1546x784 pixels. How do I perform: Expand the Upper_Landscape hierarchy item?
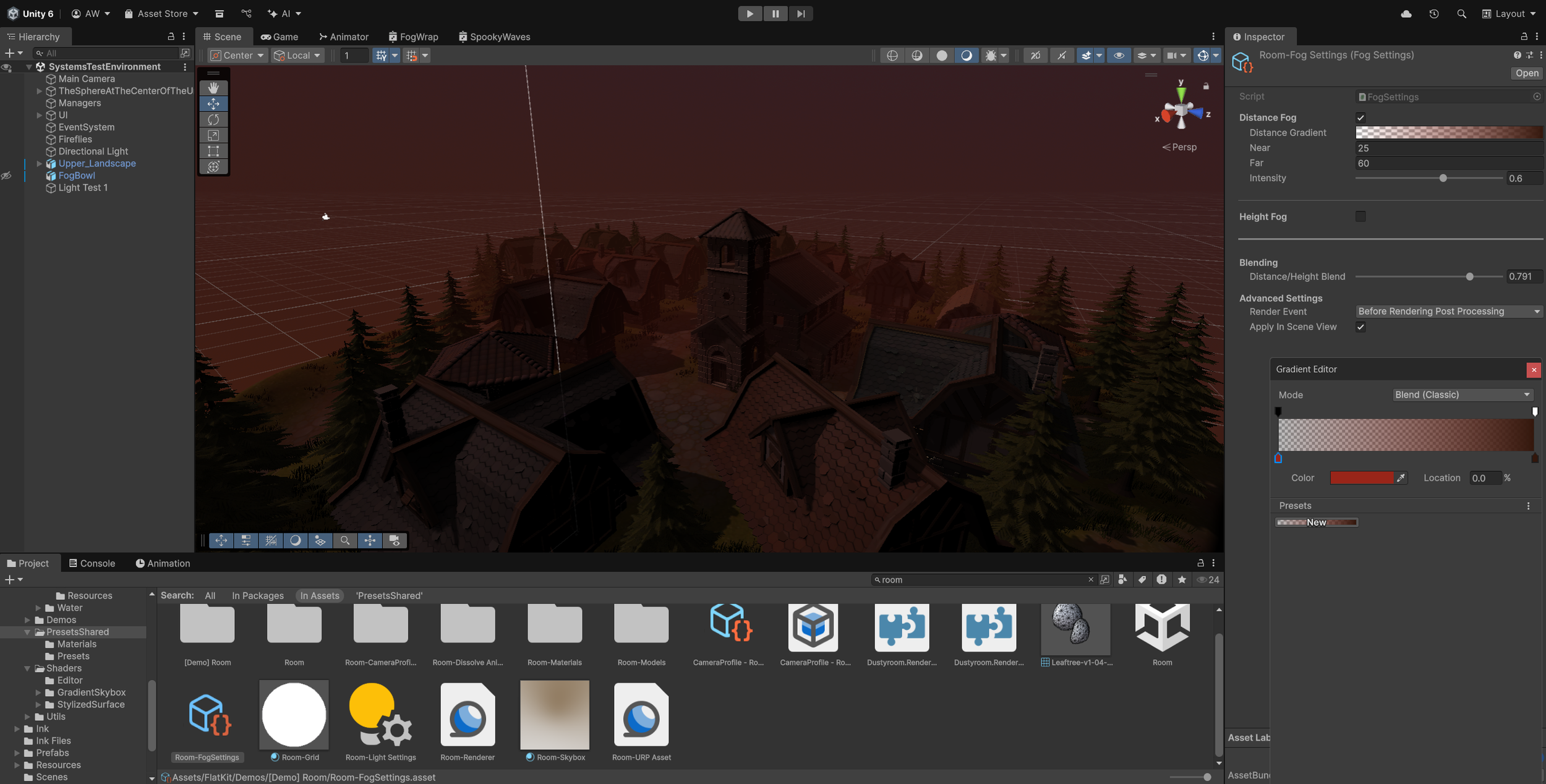pos(40,164)
